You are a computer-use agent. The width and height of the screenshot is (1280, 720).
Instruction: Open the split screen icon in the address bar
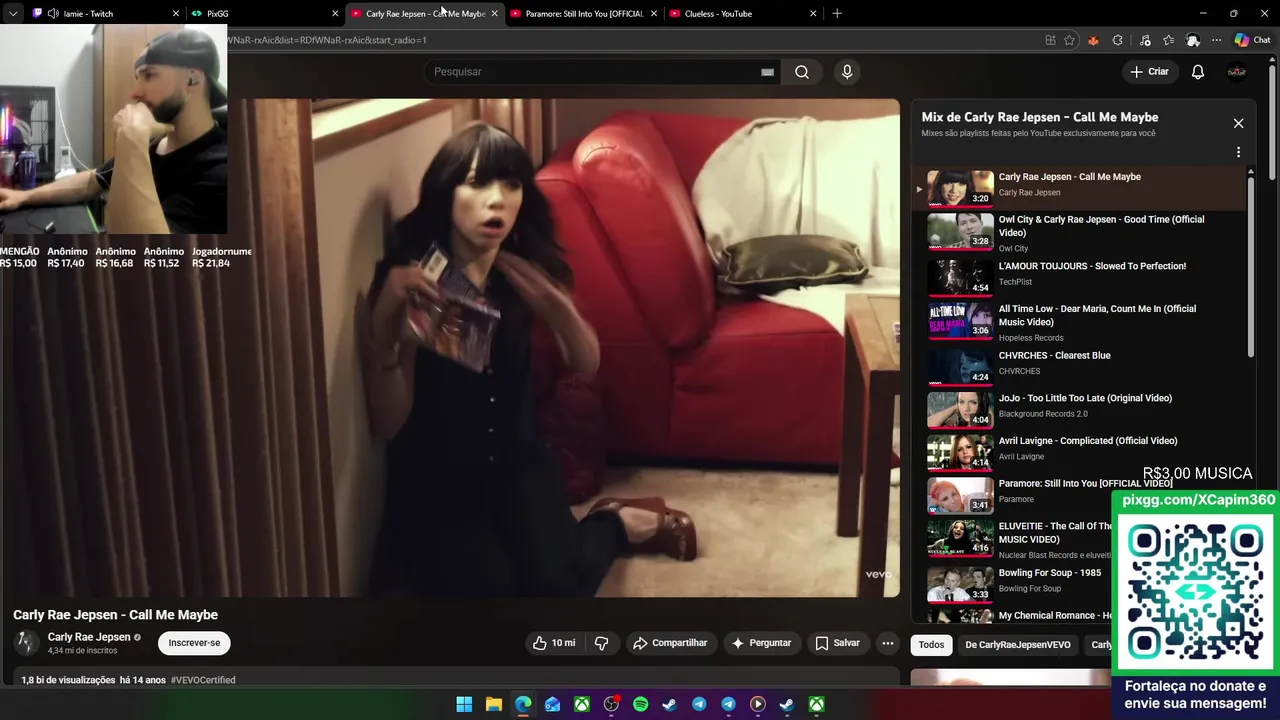1050,40
